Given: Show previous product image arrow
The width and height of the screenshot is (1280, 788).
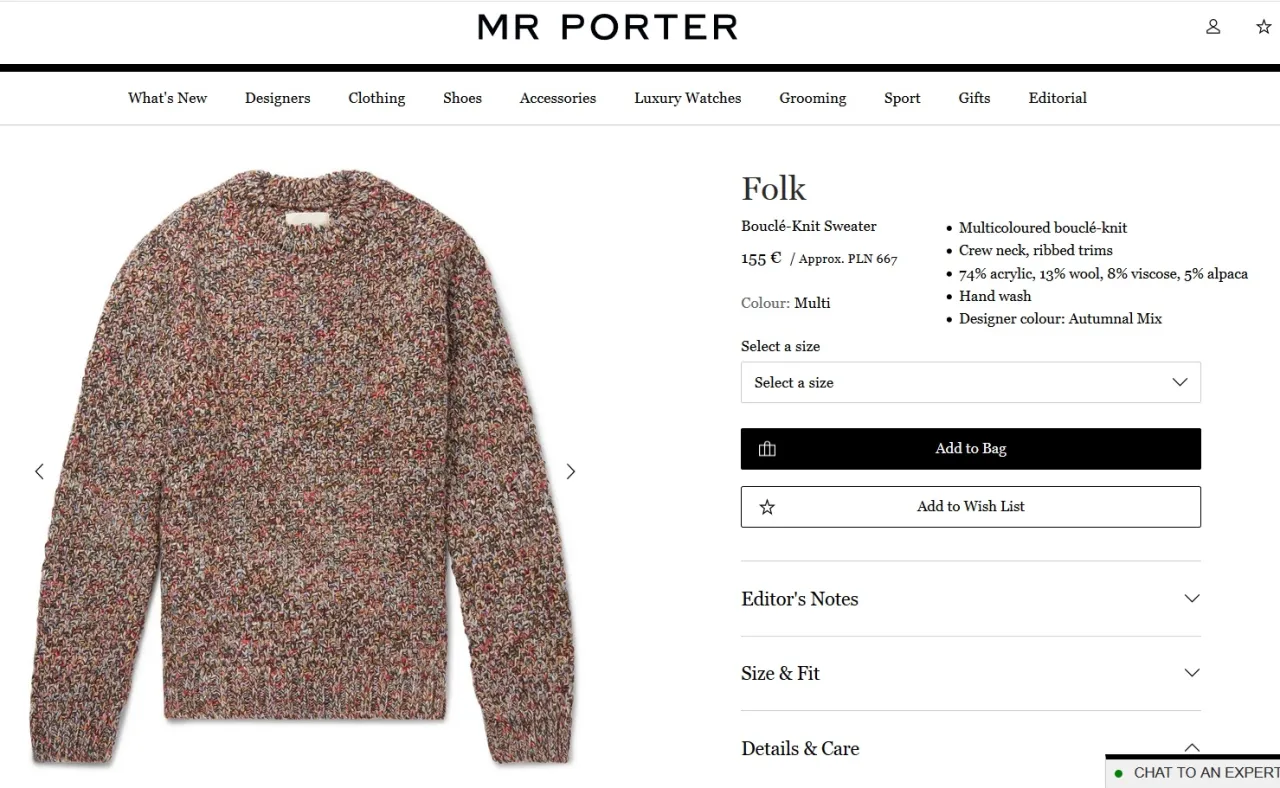Looking at the screenshot, I should [x=40, y=471].
